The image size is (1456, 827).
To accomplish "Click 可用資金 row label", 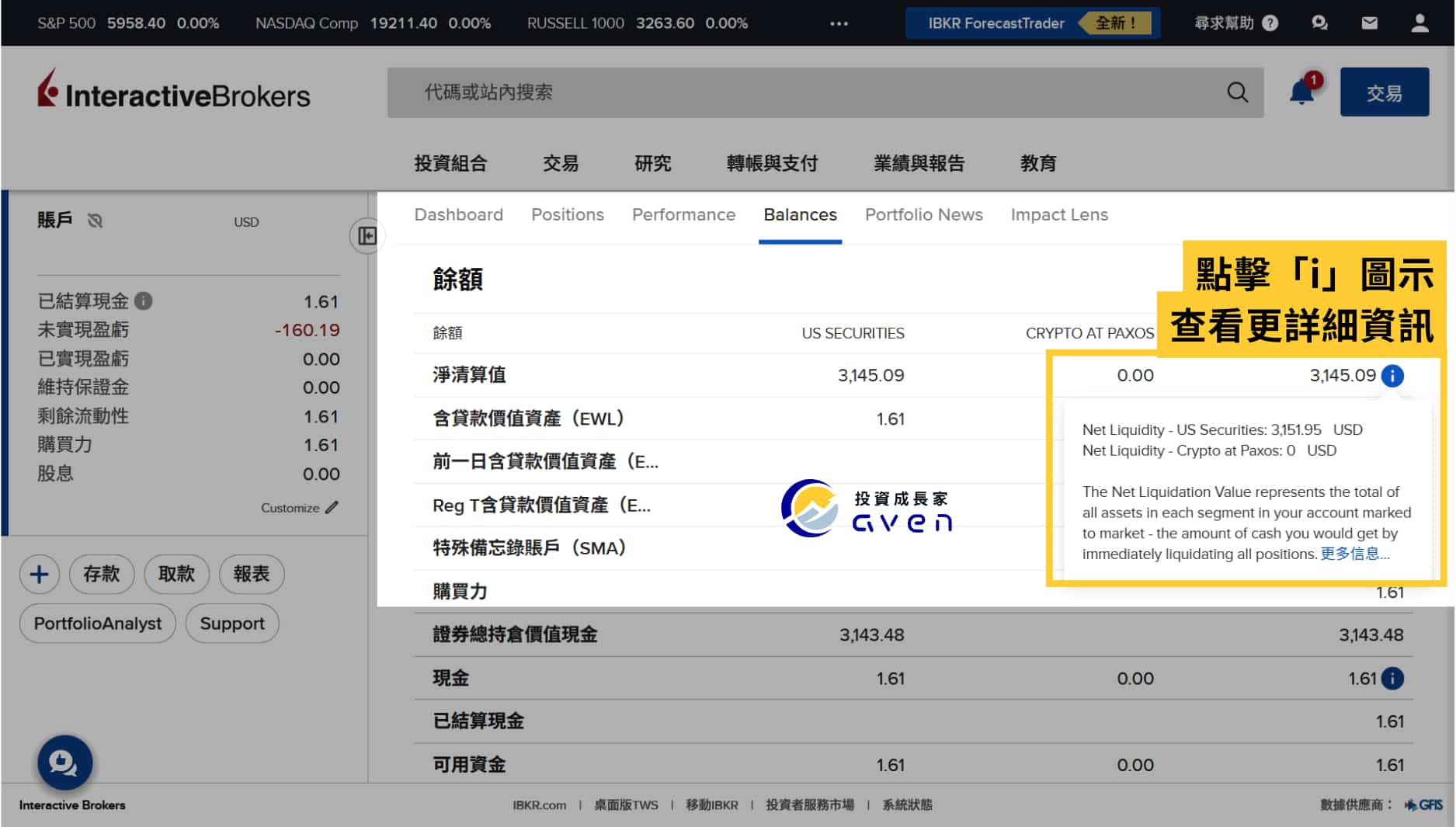I will tap(469, 765).
